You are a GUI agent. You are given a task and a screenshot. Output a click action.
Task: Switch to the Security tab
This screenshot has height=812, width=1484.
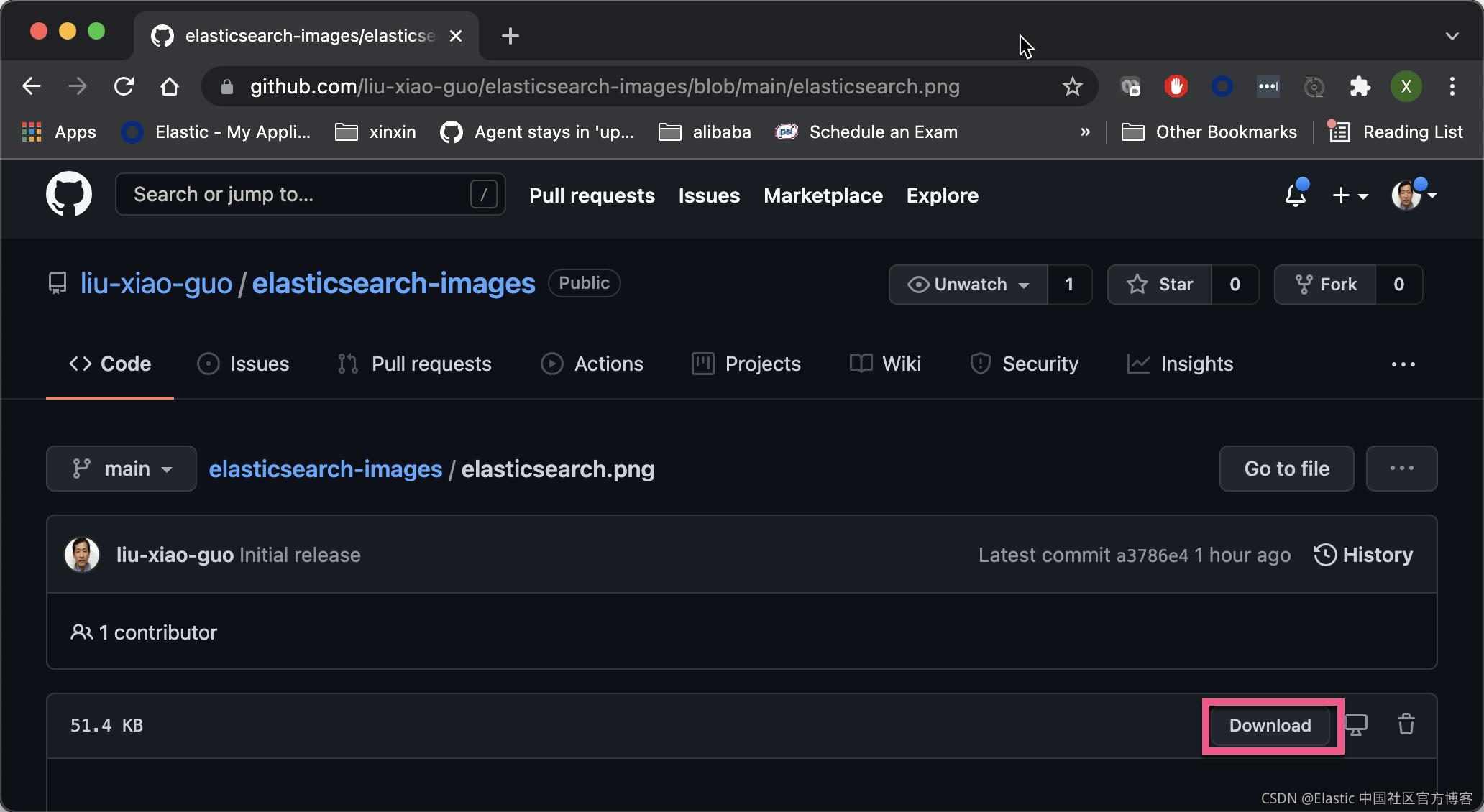(x=1024, y=364)
